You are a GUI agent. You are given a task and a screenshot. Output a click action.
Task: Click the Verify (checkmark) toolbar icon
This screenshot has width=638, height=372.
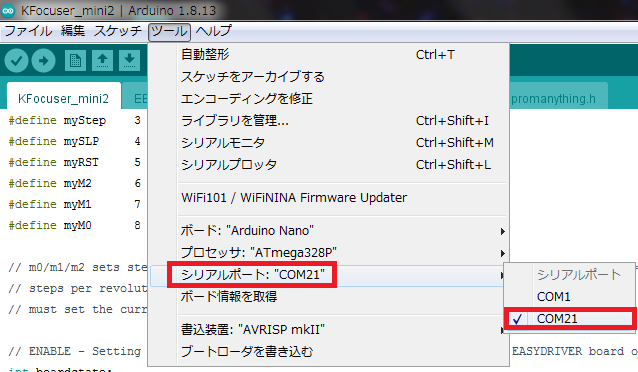point(16,61)
